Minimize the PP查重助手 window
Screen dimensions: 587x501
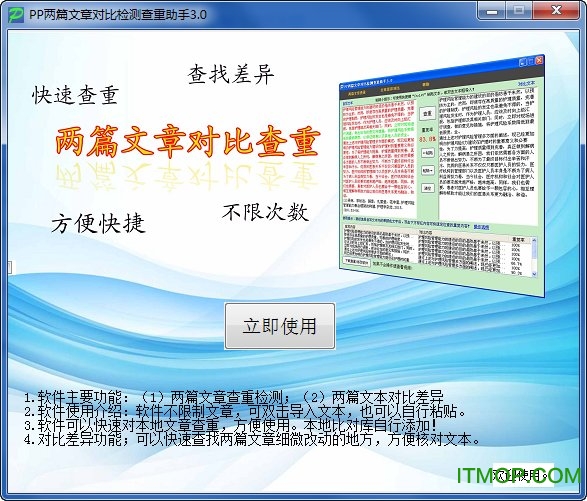[x=492, y=11]
